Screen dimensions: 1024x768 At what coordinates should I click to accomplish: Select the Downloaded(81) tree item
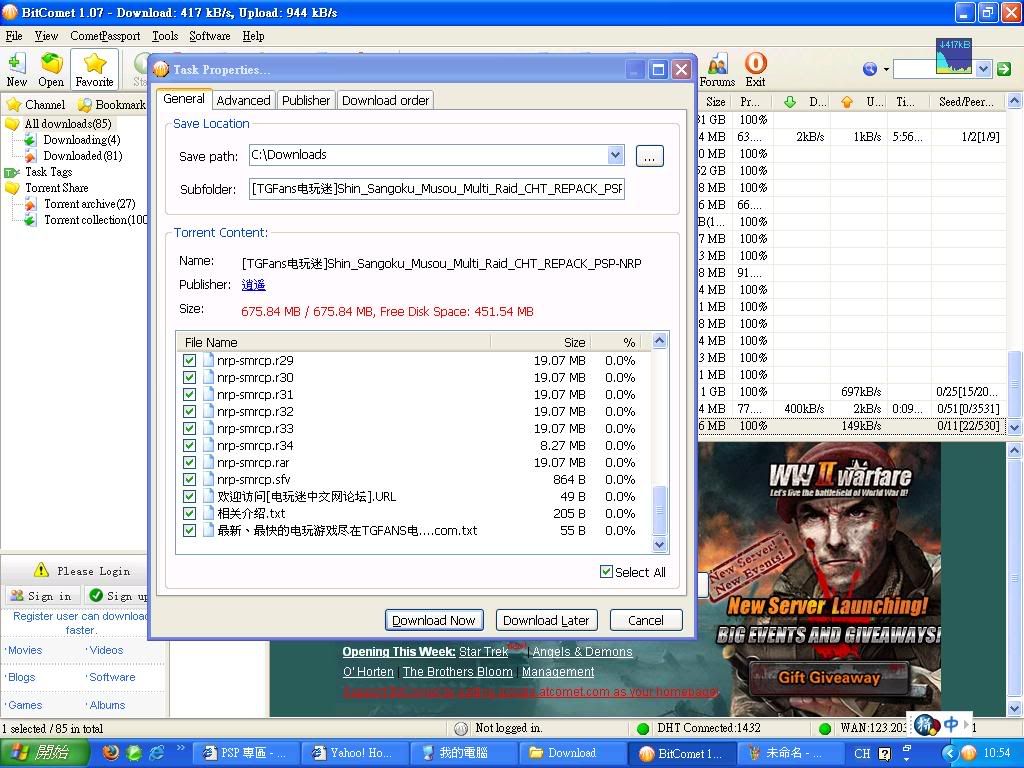click(x=82, y=155)
